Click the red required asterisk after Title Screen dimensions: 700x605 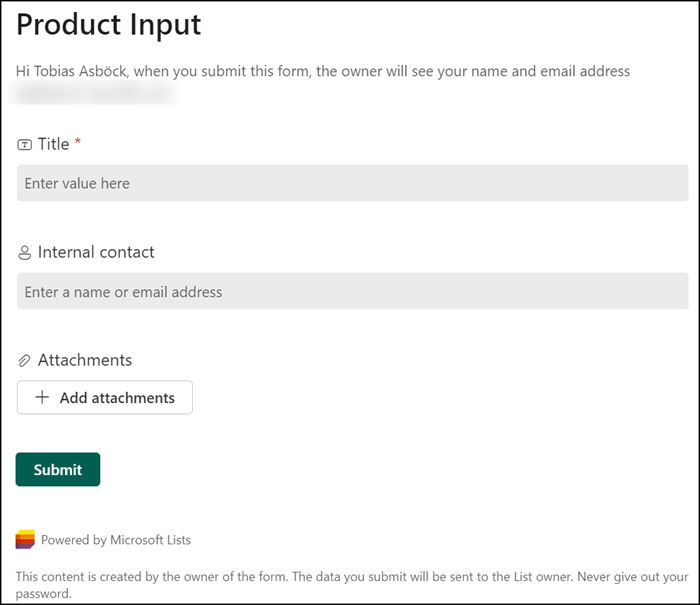[78, 144]
